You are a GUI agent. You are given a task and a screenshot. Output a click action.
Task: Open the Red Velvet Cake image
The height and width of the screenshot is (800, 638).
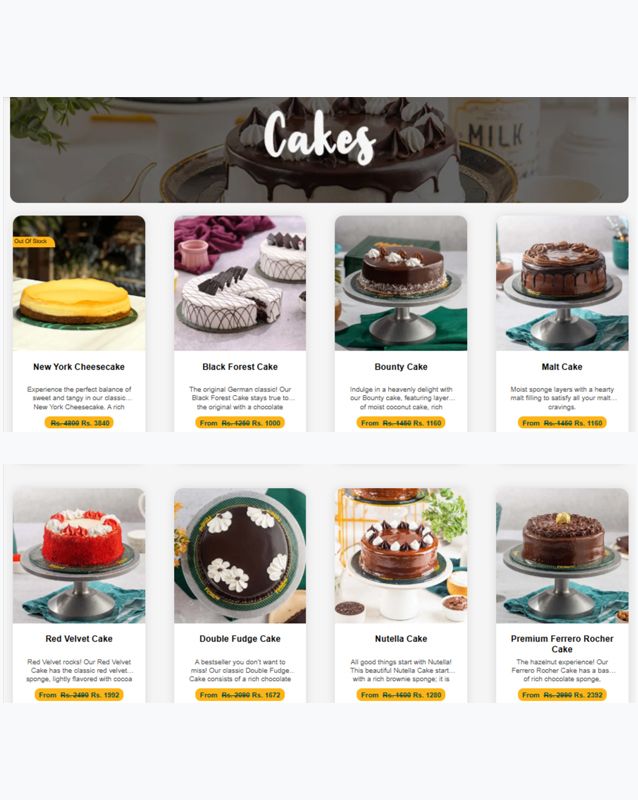coord(79,556)
